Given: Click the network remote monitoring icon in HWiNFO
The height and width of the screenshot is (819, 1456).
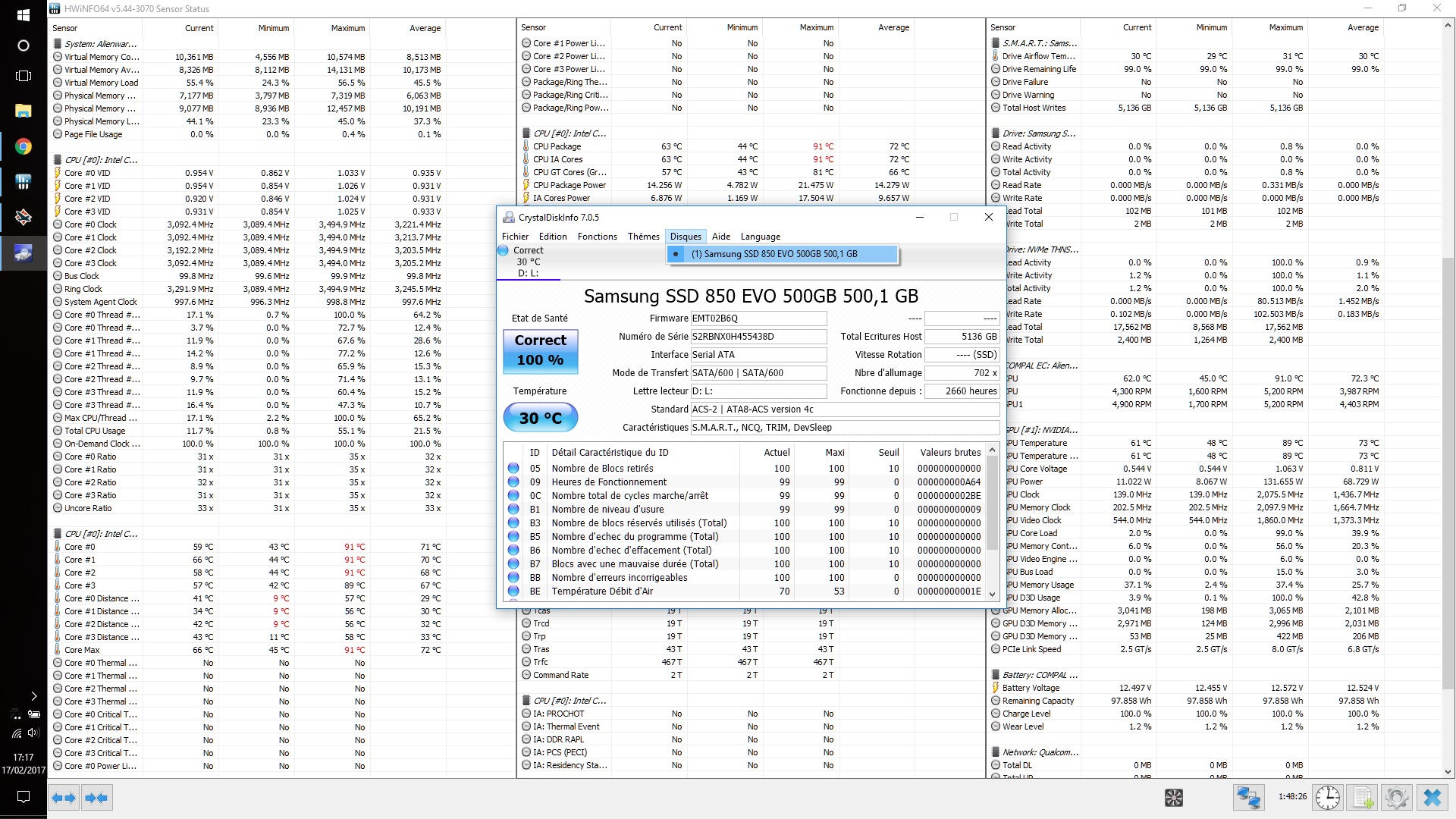Looking at the screenshot, I should [1248, 798].
